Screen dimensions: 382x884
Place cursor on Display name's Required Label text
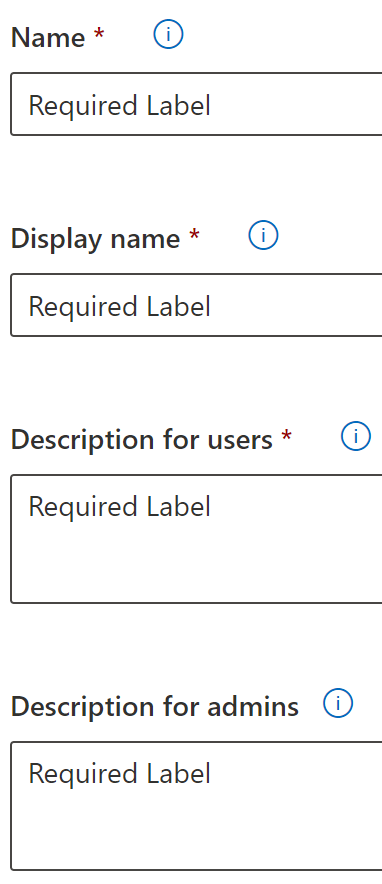(119, 306)
